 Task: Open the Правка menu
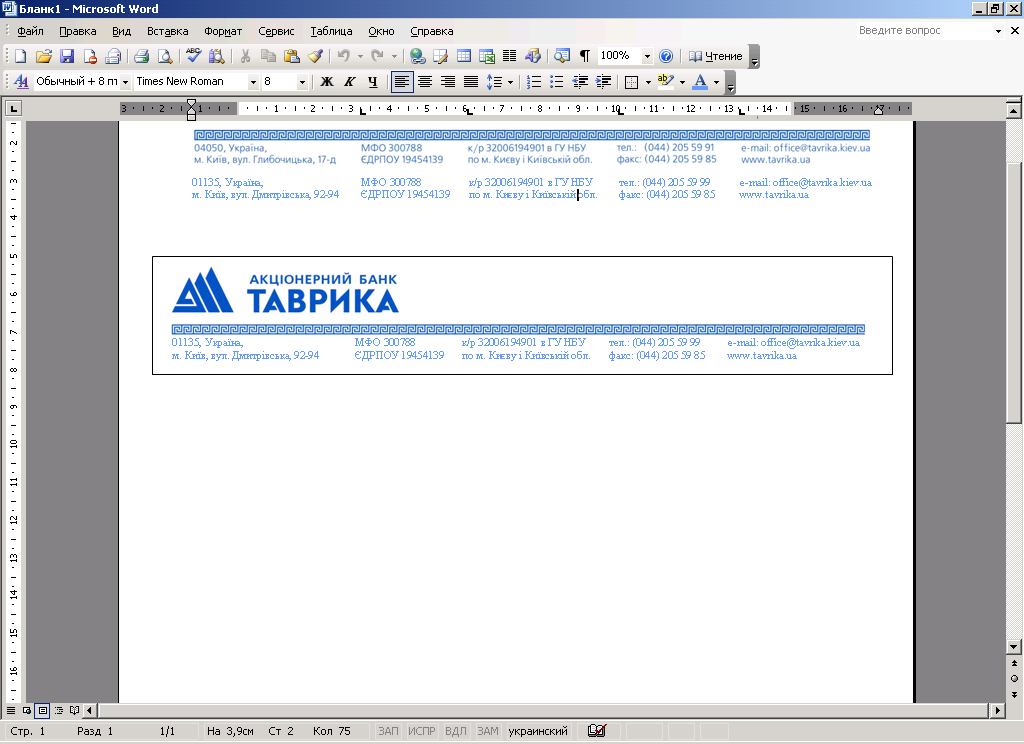click(78, 31)
